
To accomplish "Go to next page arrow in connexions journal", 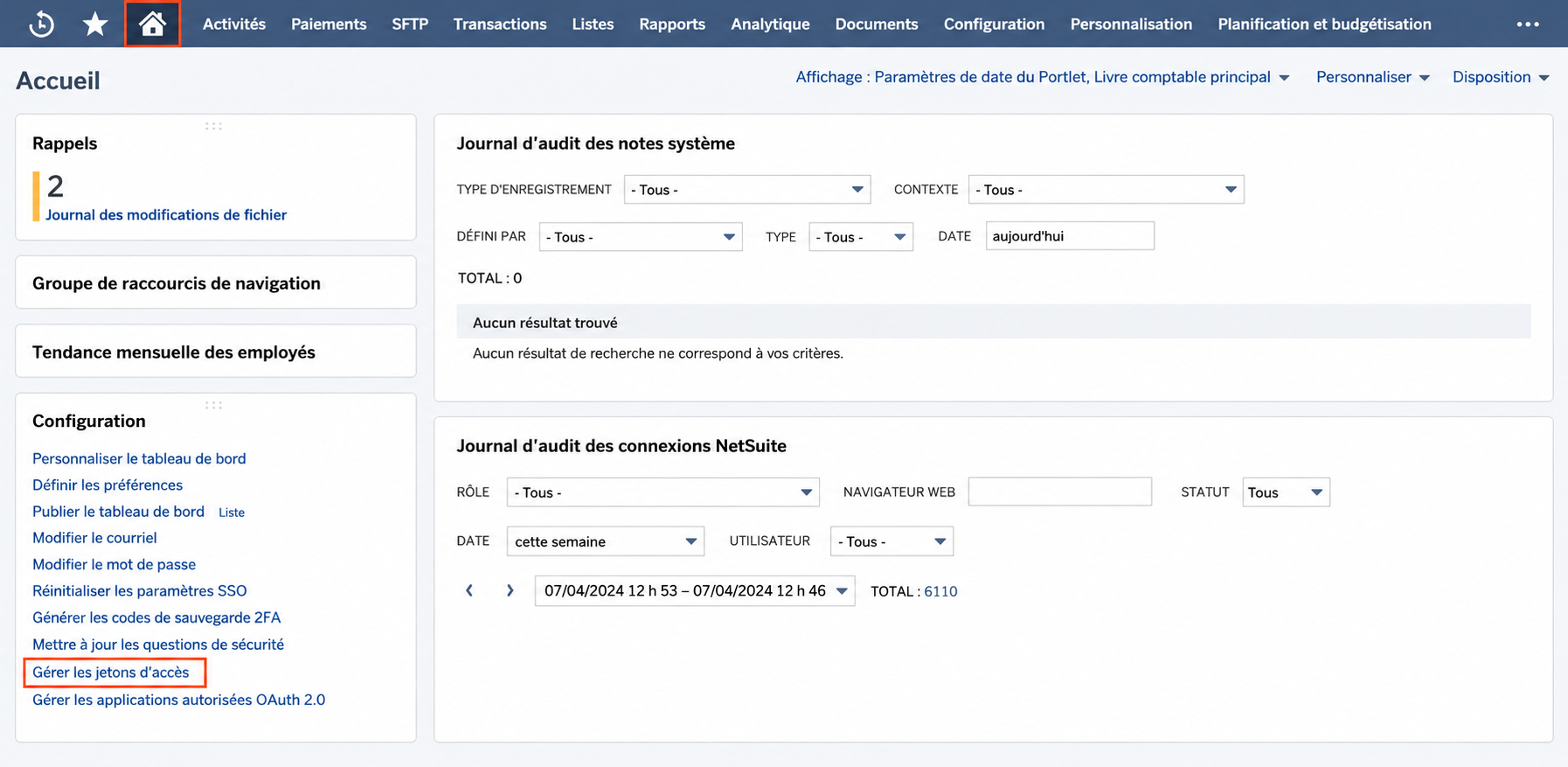I will [x=510, y=591].
